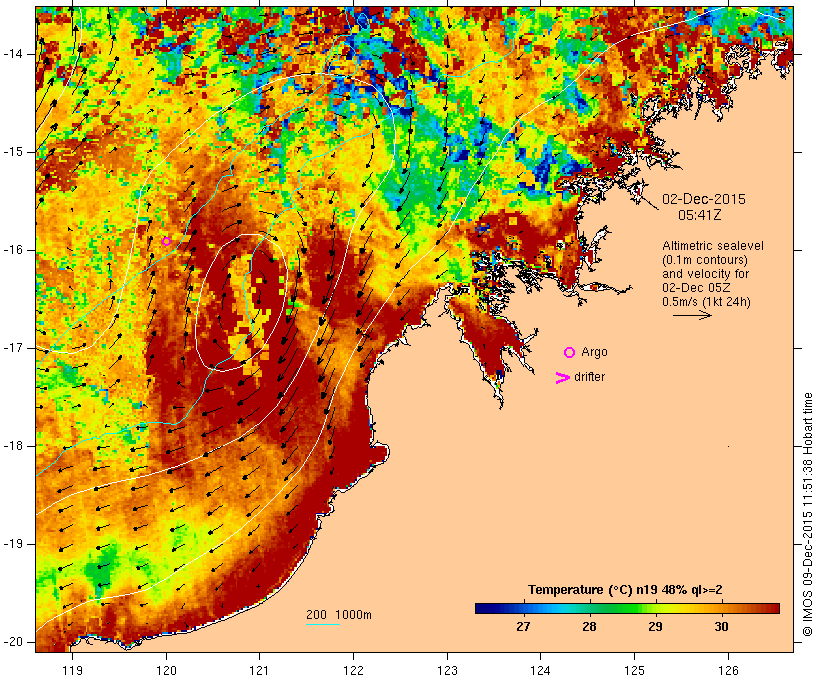Click the '0.5m/s (1kt 24h)' text

click(x=707, y=302)
